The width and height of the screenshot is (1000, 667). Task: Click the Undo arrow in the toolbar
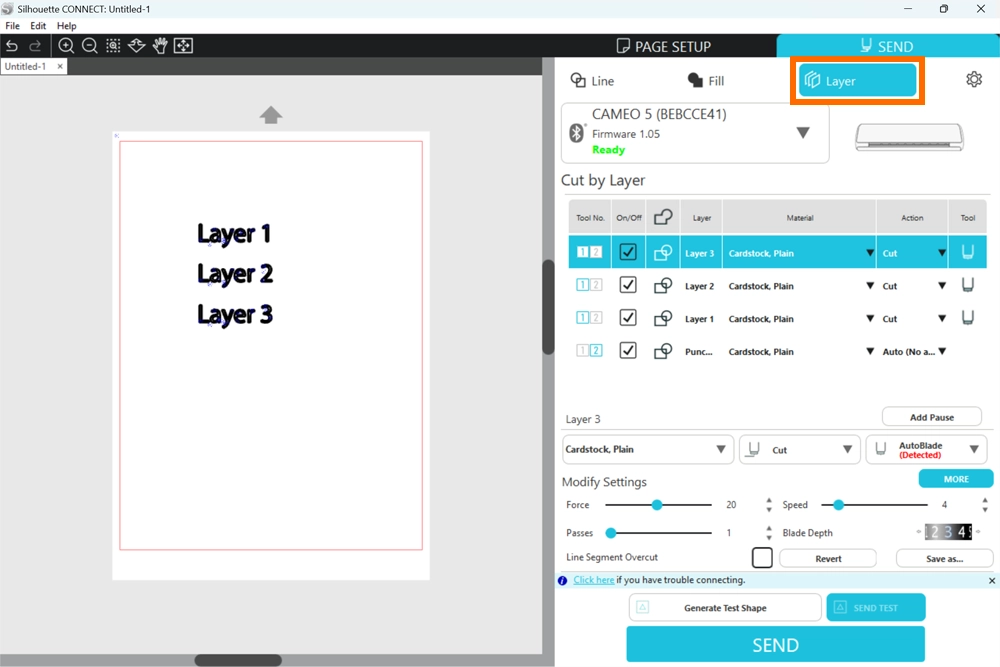click(12, 46)
